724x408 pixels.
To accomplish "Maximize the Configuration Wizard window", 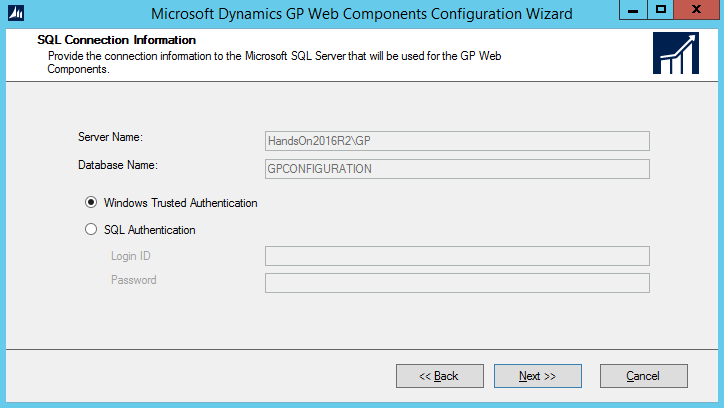I will click(x=661, y=12).
